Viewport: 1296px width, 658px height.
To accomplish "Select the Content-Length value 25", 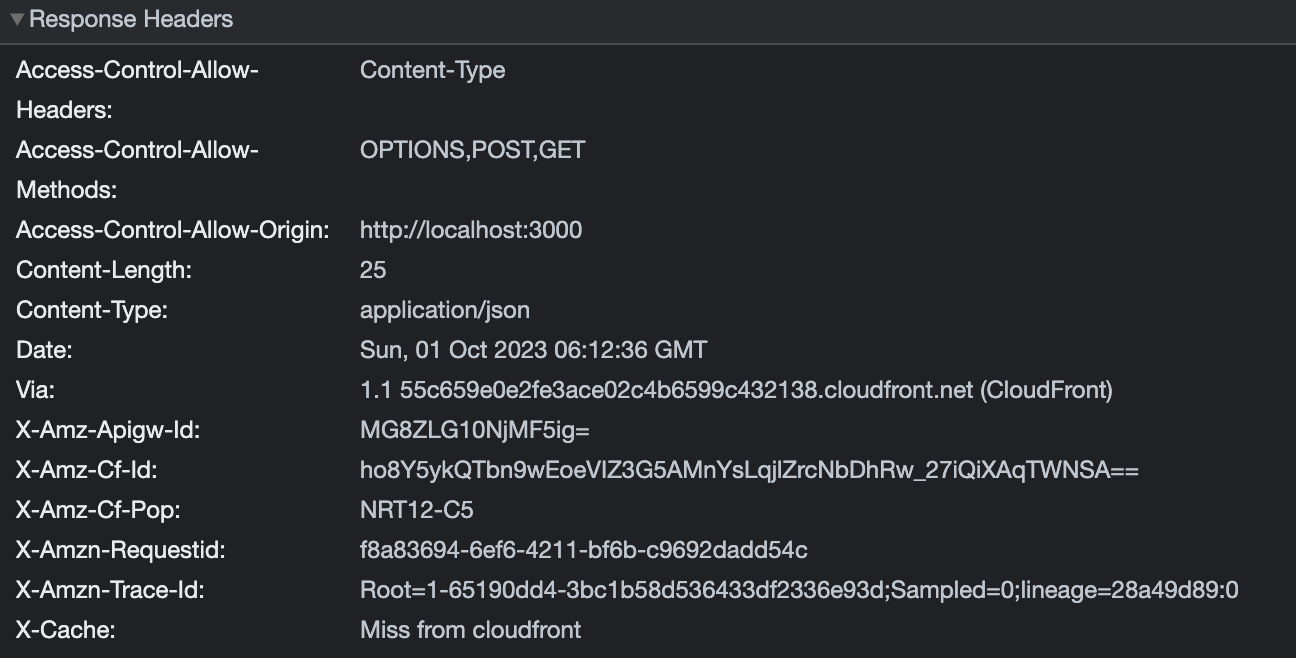I will [x=370, y=270].
